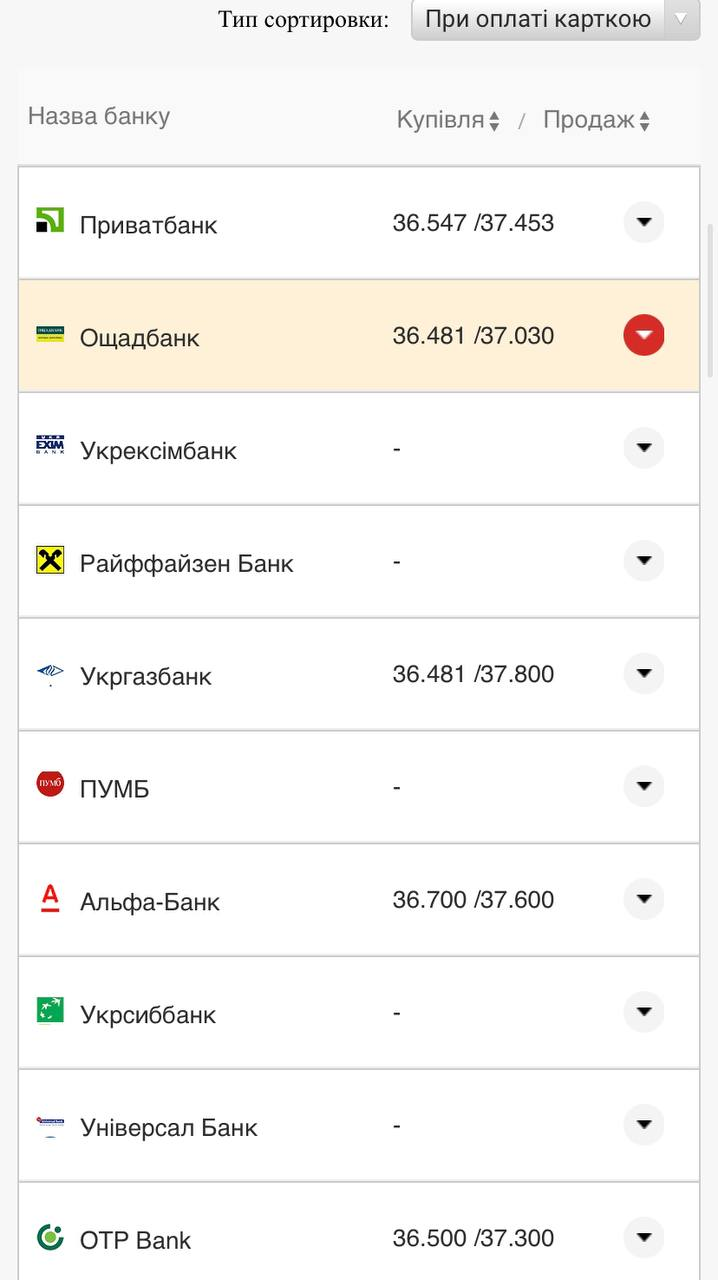
Task: Click the Райффайзен Банк name
Action: 187,564
